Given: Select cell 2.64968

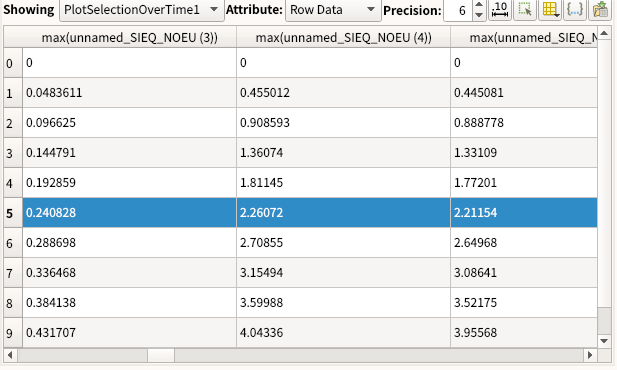Looking at the screenshot, I should click(x=524, y=243).
